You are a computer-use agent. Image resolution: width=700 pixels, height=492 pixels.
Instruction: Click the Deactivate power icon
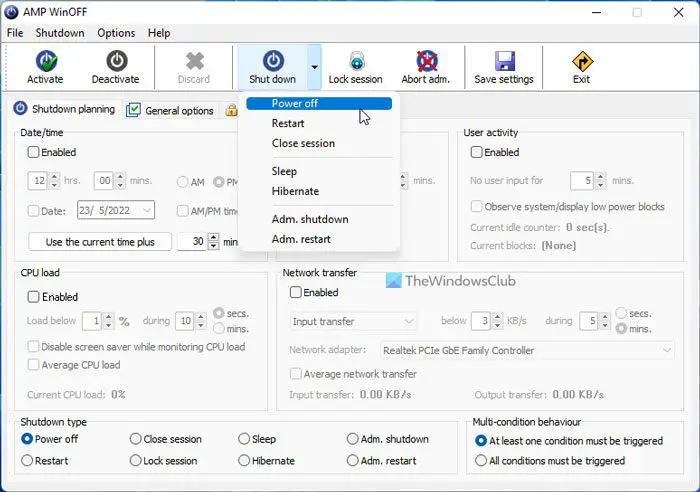(117, 61)
